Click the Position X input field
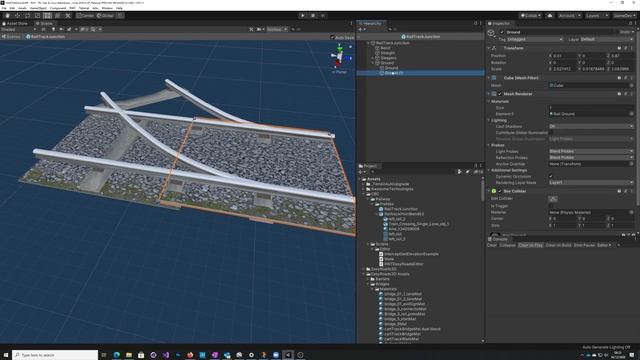Image resolution: width=640 pixels, height=360 pixels. [564, 56]
